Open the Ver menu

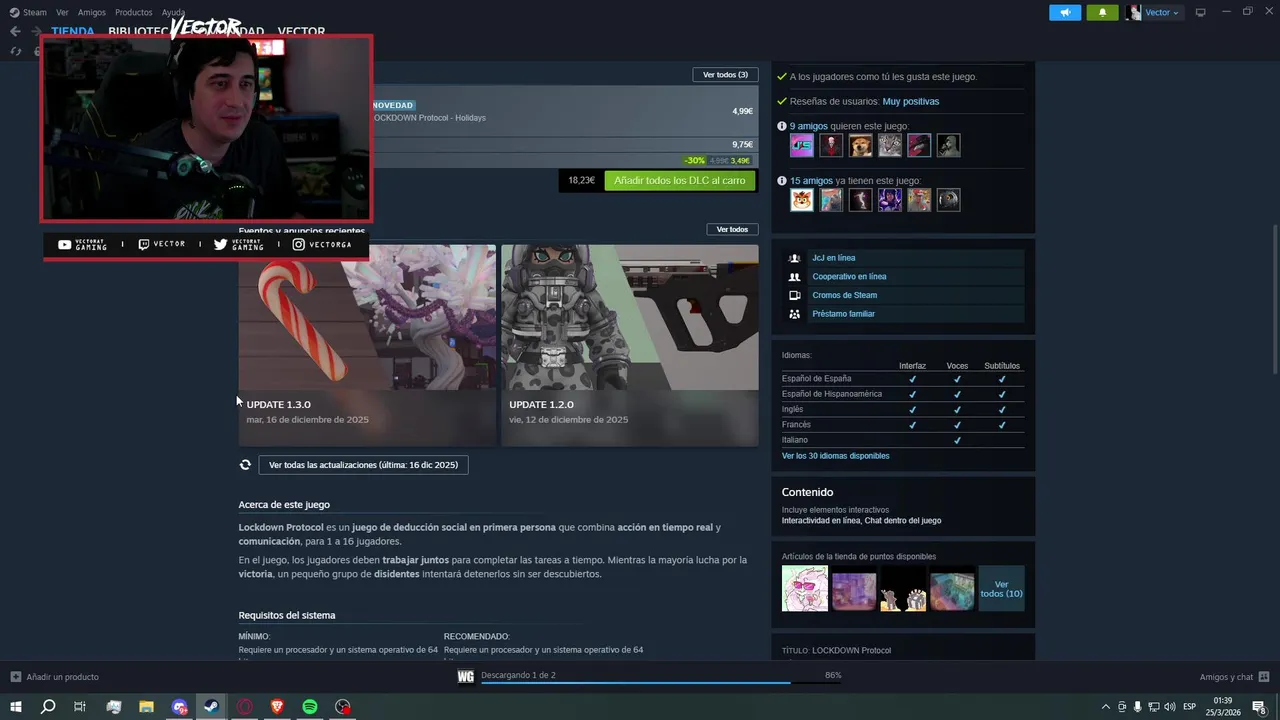(62, 13)
